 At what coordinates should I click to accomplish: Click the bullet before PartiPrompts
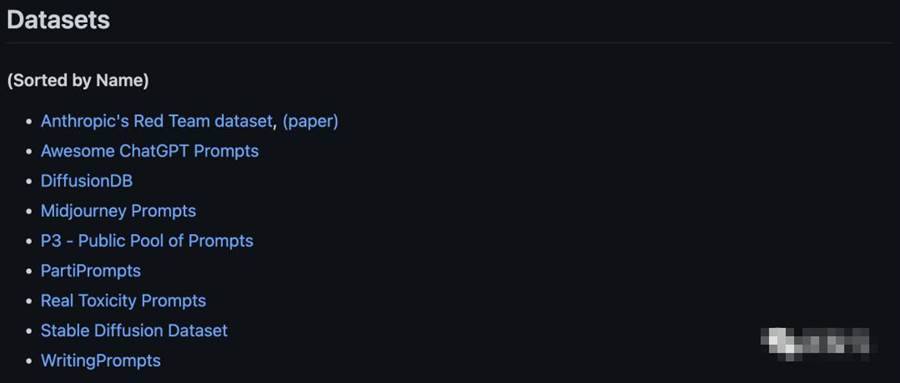[29, 271]
